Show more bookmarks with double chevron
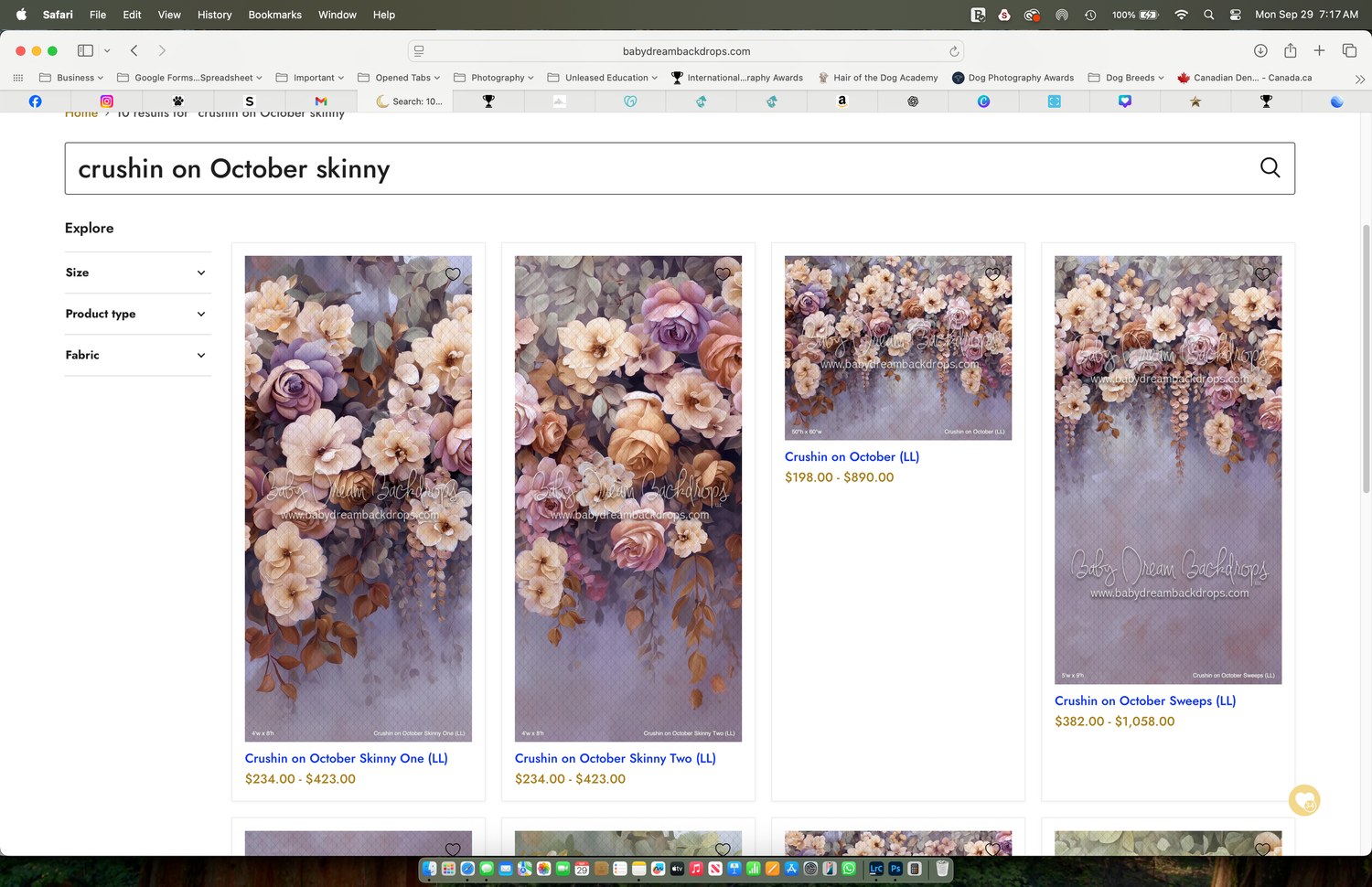The width and height of the screenshot is (1372, 887). 1359,79
